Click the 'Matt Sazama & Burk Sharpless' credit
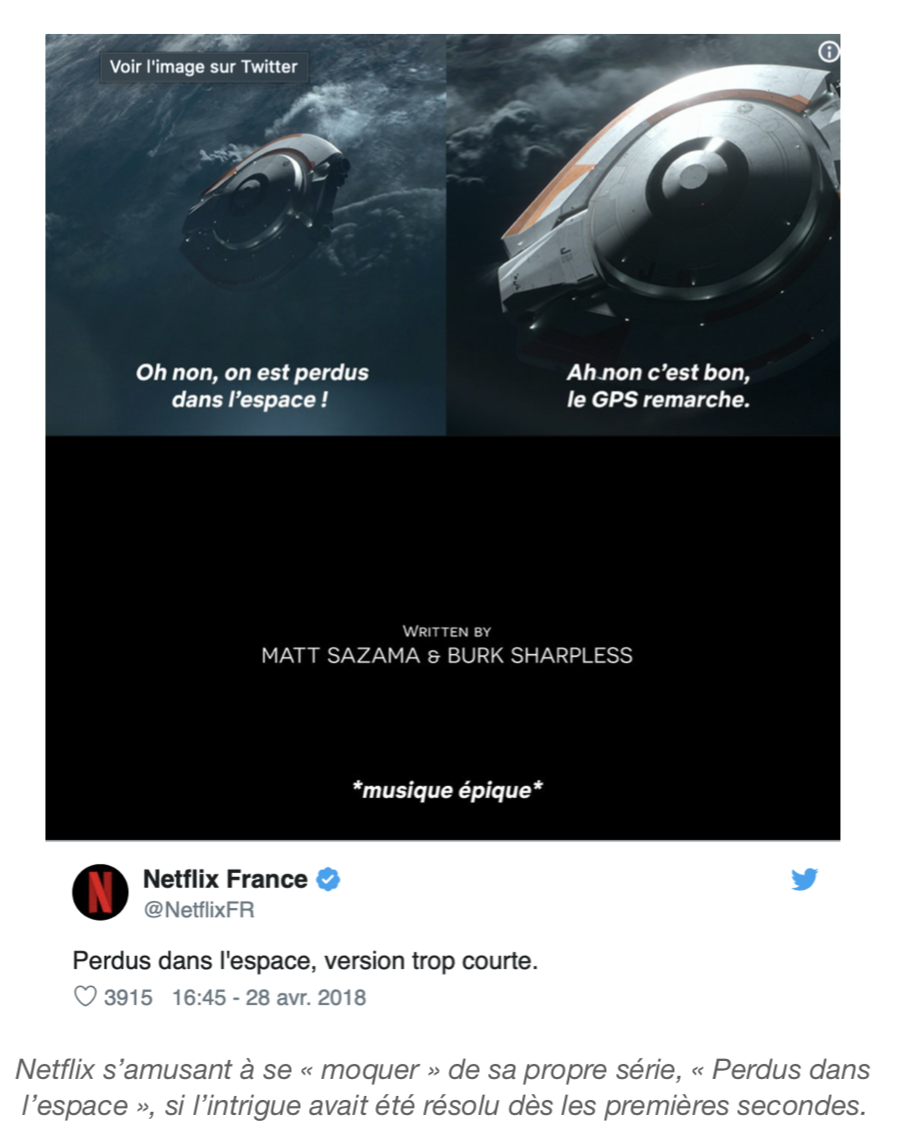Viewport: 906px width, 1144px height. 446,656
